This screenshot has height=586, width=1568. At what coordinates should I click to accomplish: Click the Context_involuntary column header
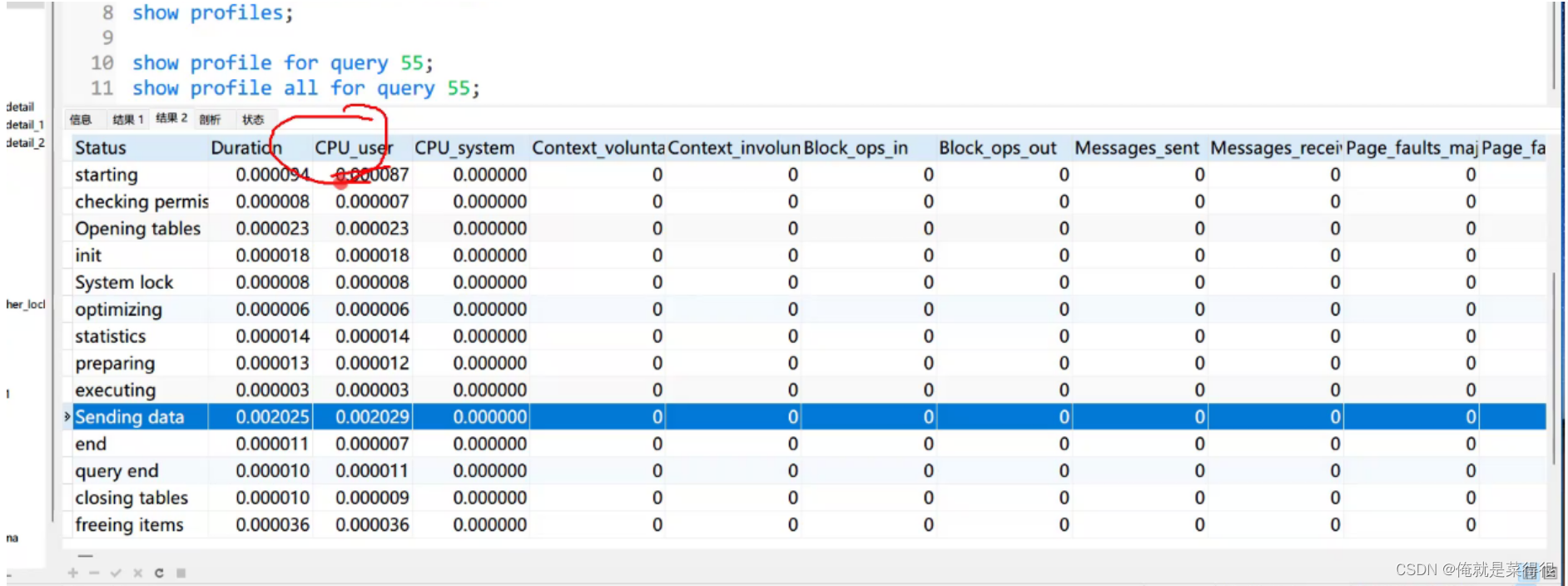point(733,148)
